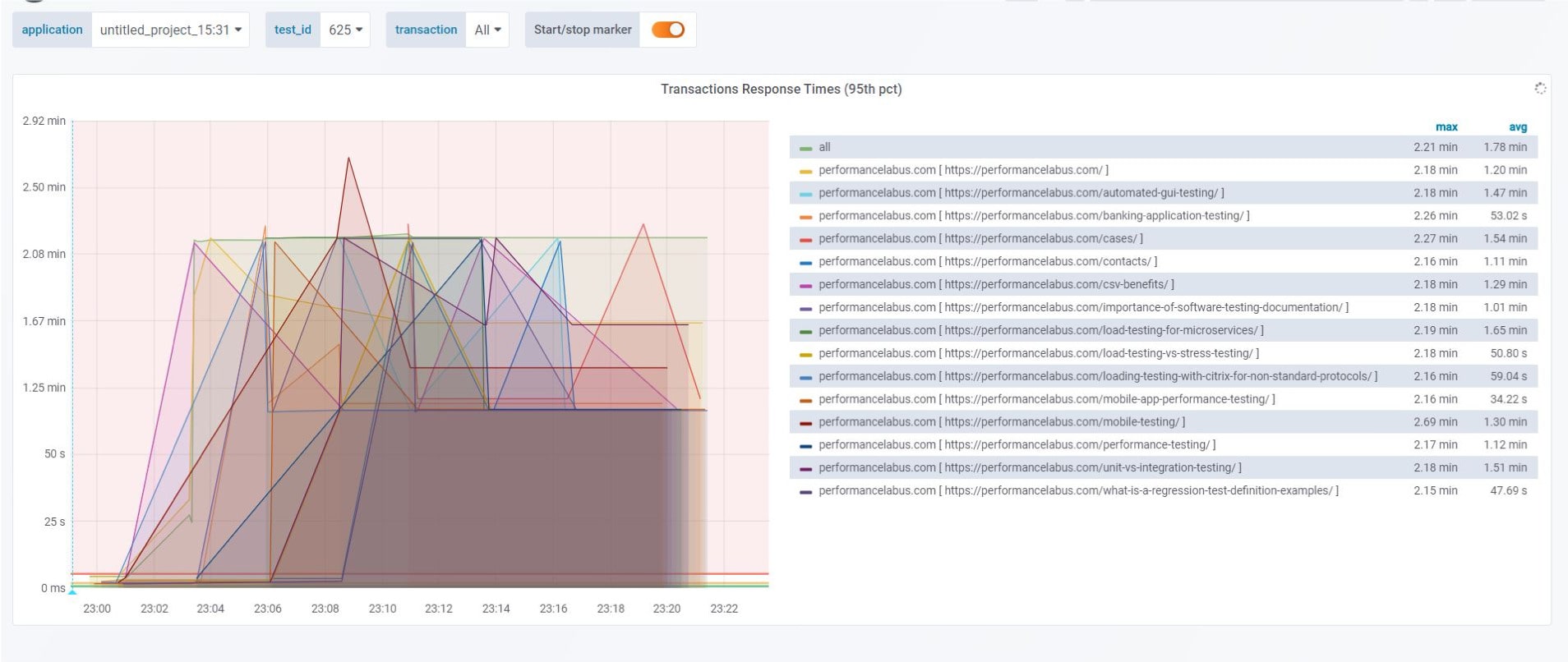Click the 34.22 s avg value
Image resolution: width=1568 pixels, height=662 pixels.
point(1509,399)
